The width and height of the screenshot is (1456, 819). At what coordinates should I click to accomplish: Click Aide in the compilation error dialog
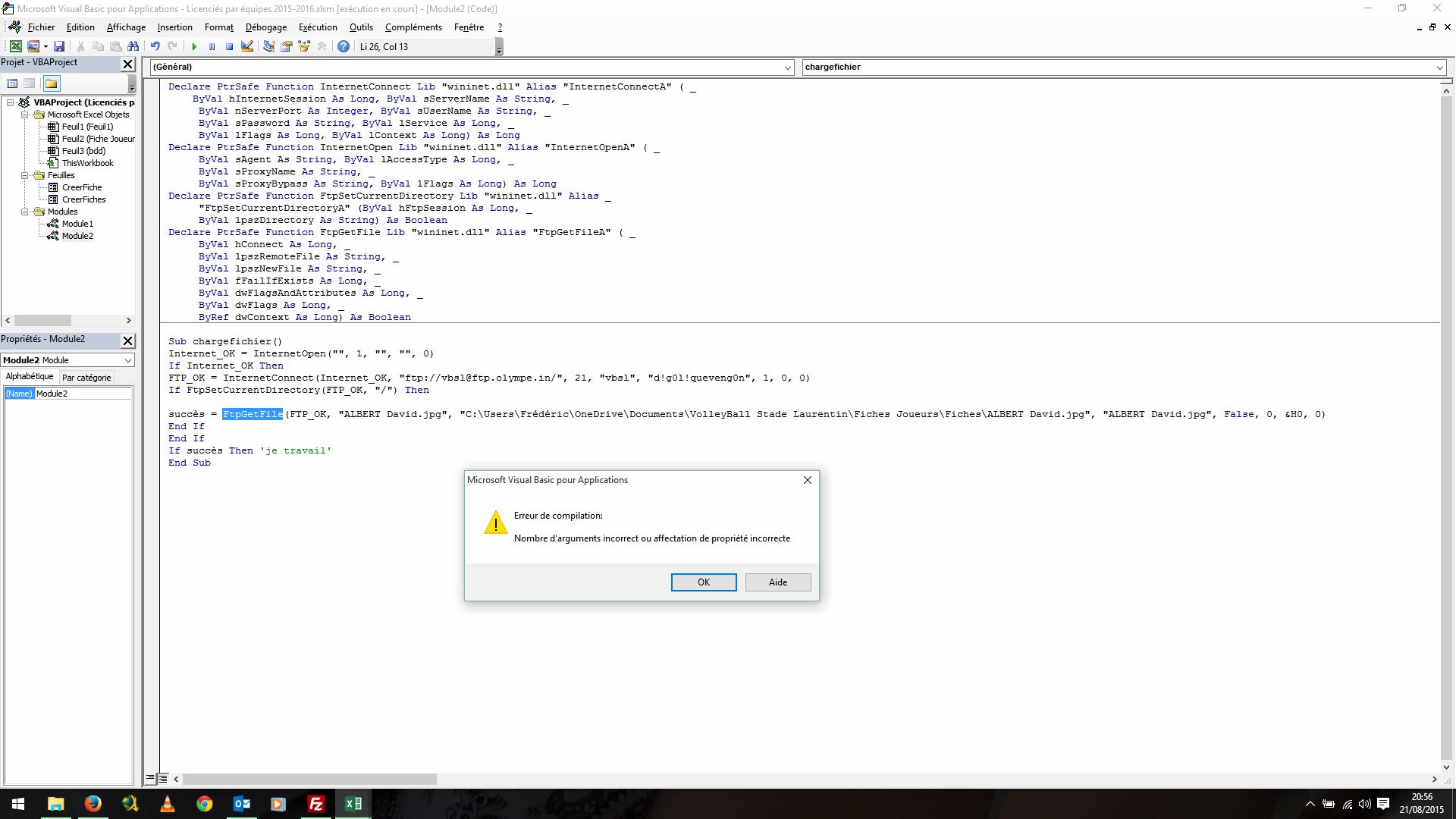coord(778,582)
